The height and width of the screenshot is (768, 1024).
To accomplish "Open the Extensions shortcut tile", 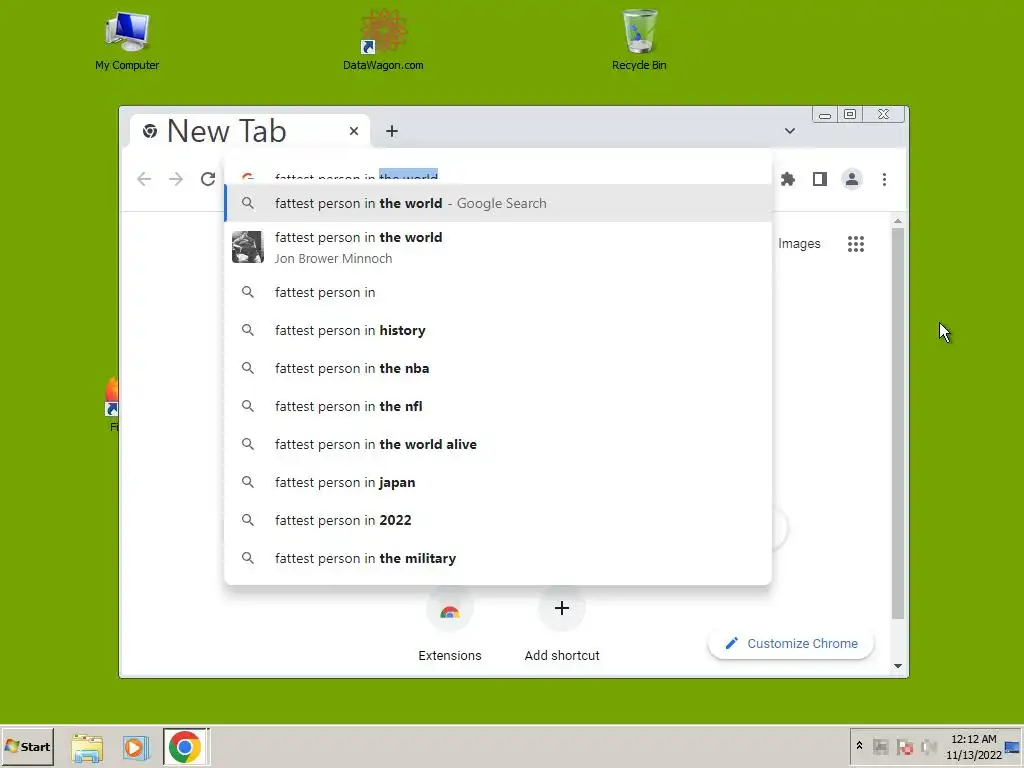I will tap(449, 625).
